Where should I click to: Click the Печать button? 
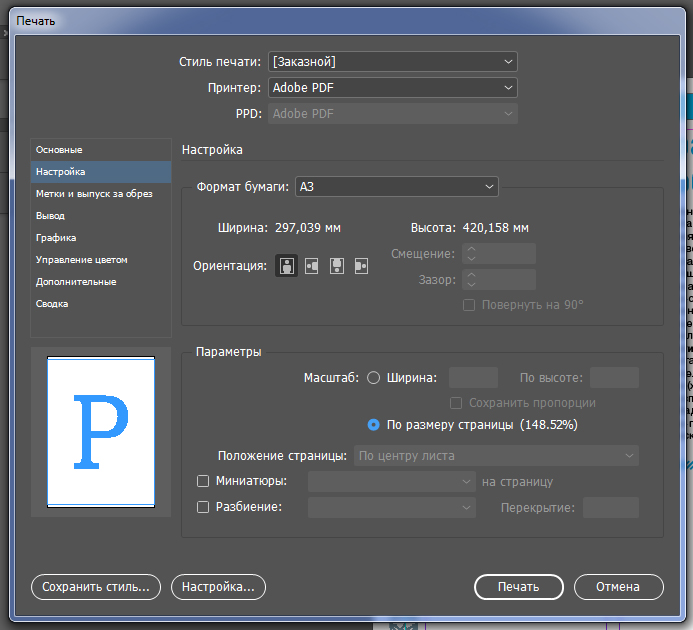click(518, 587)
